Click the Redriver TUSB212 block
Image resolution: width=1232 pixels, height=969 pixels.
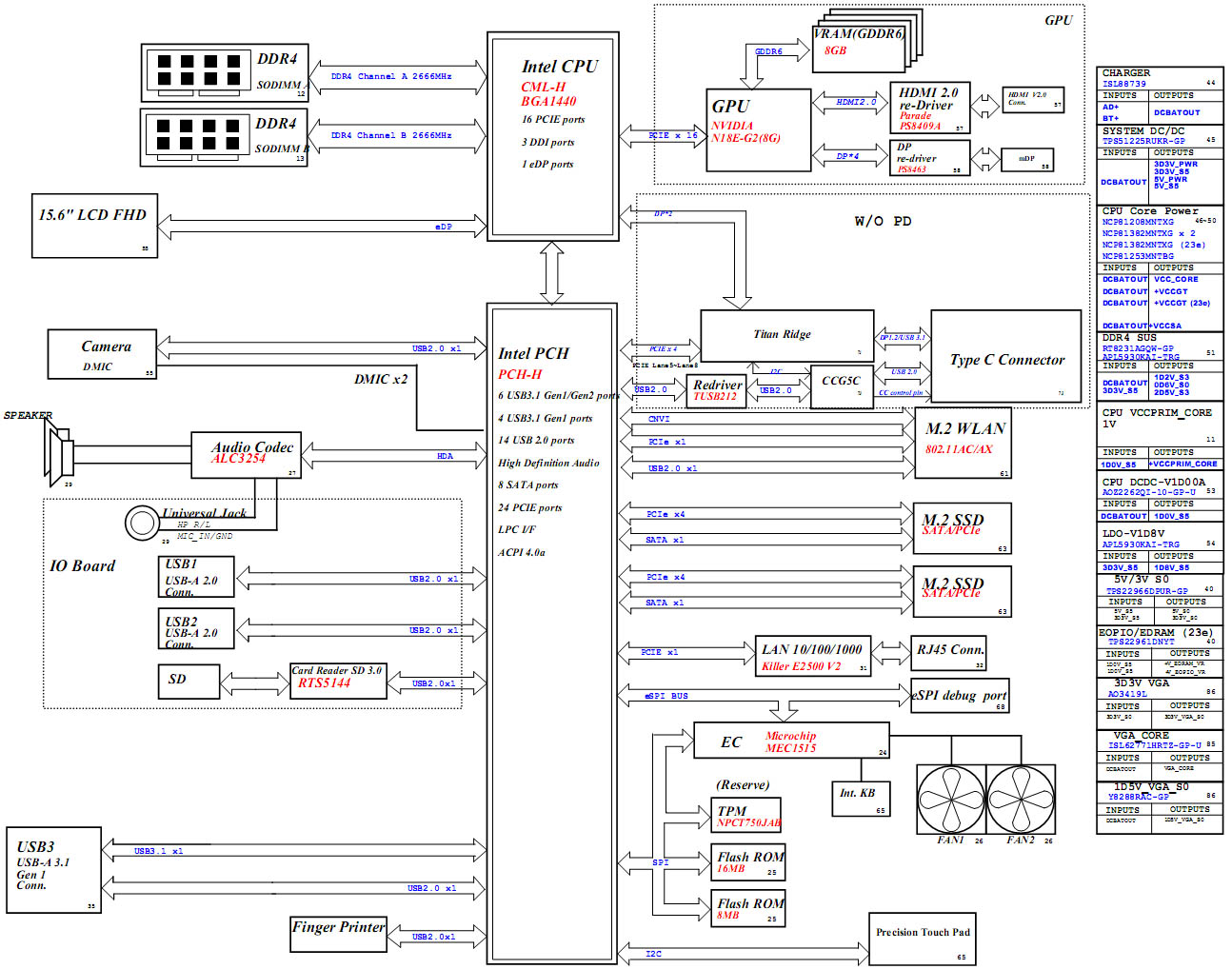[x=717, y=389]
